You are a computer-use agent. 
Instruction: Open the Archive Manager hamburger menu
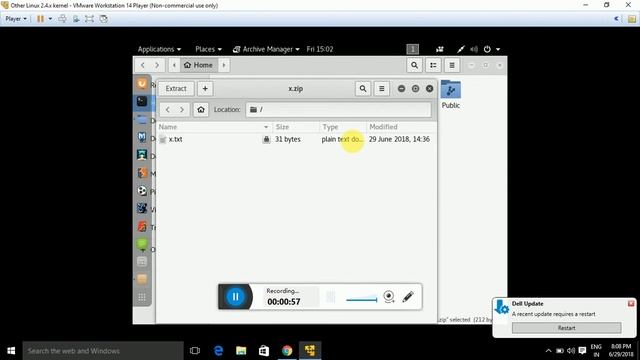pos(382,89)
